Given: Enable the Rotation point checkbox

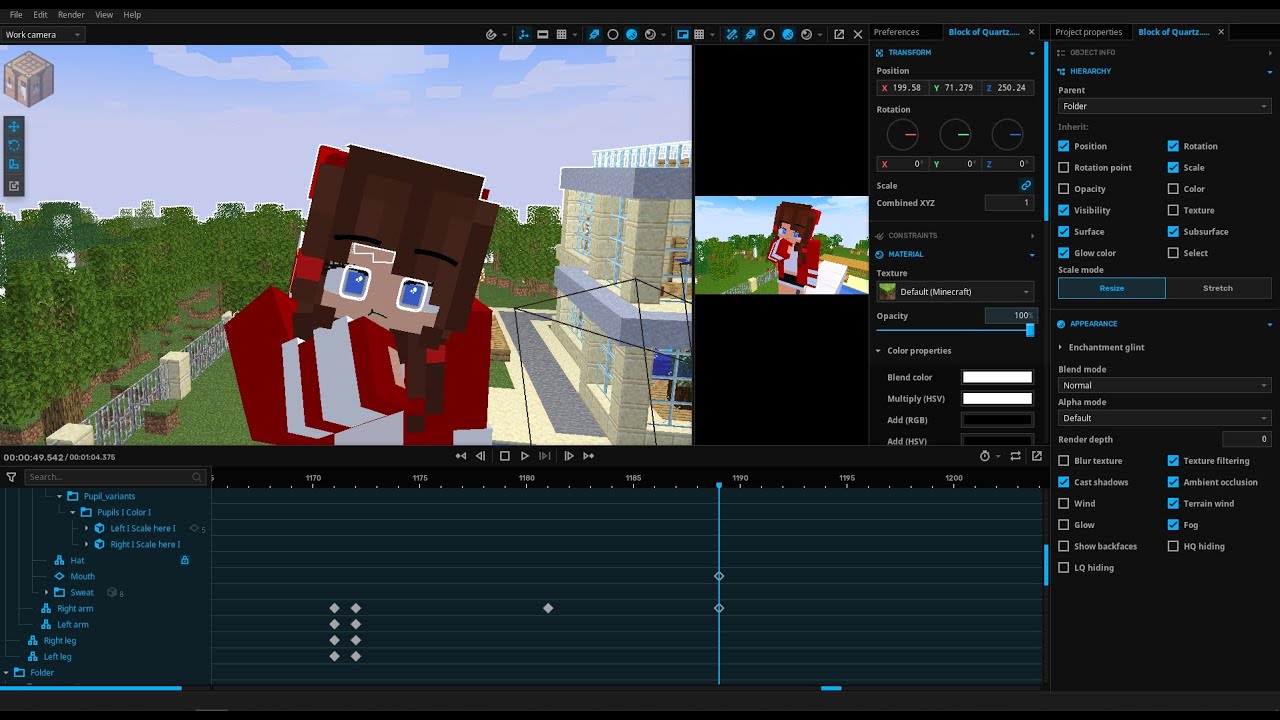Looking at the screenshot, I should click(1063, 167).
